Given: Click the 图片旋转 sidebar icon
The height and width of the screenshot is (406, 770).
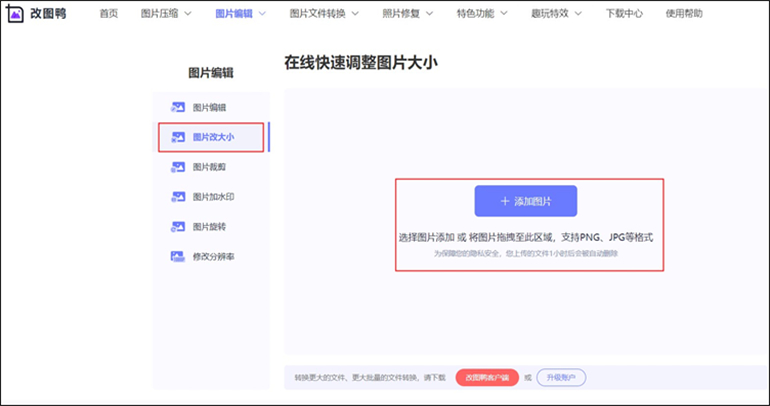Looking at the screenshot, I should pyautogui.click(x=178, y=227).
